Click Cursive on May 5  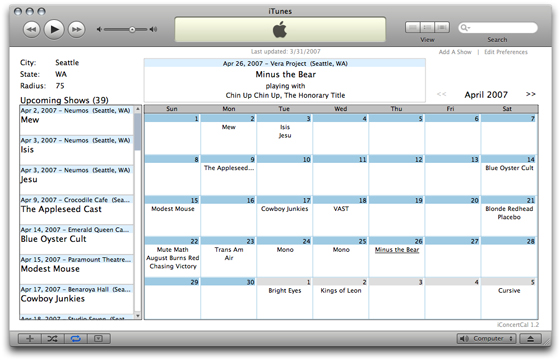[509, 291]
